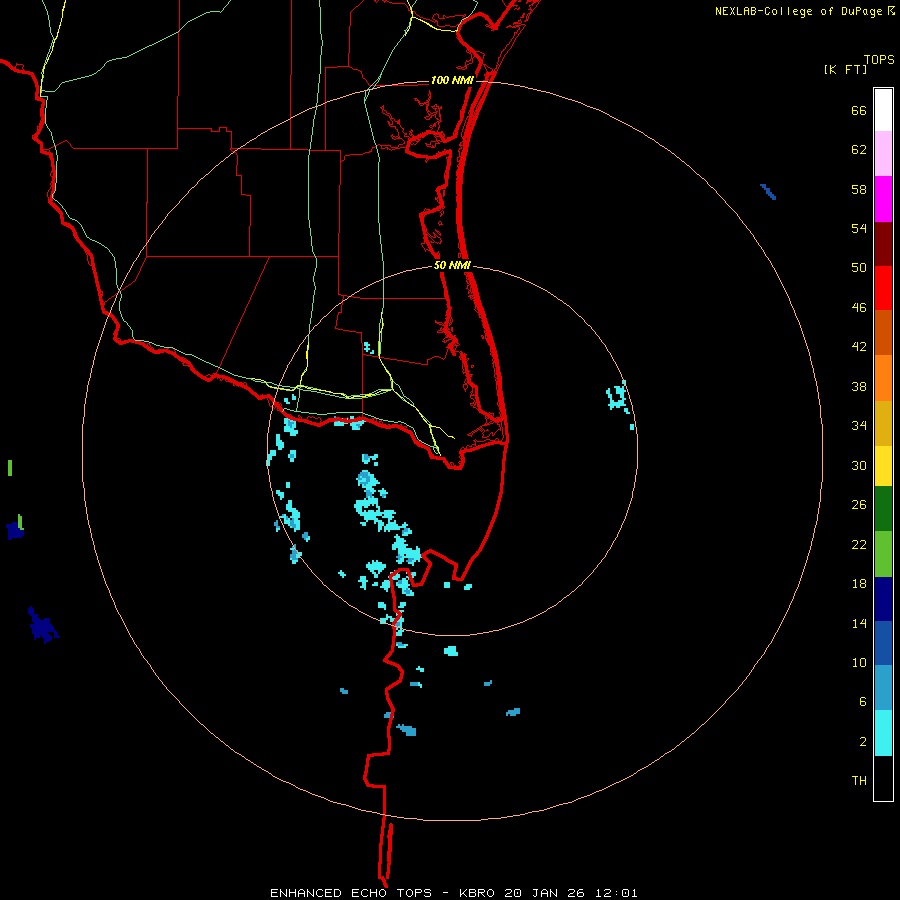900x900 pixels.
Task: Click the yellow 30 kft legend swatch
Action: (x=883, y=466)
